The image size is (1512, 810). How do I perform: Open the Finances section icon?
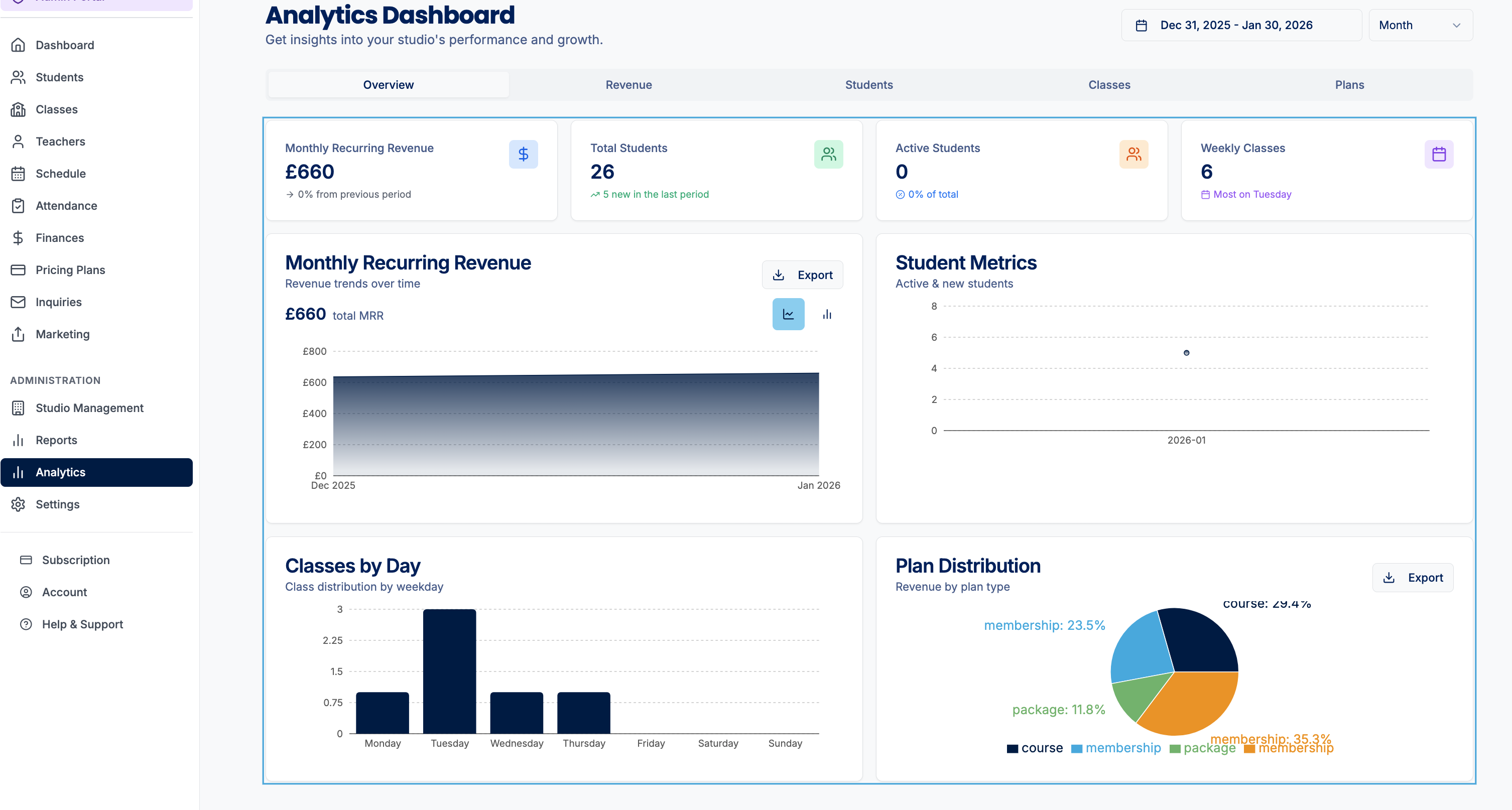pos(18,238)
